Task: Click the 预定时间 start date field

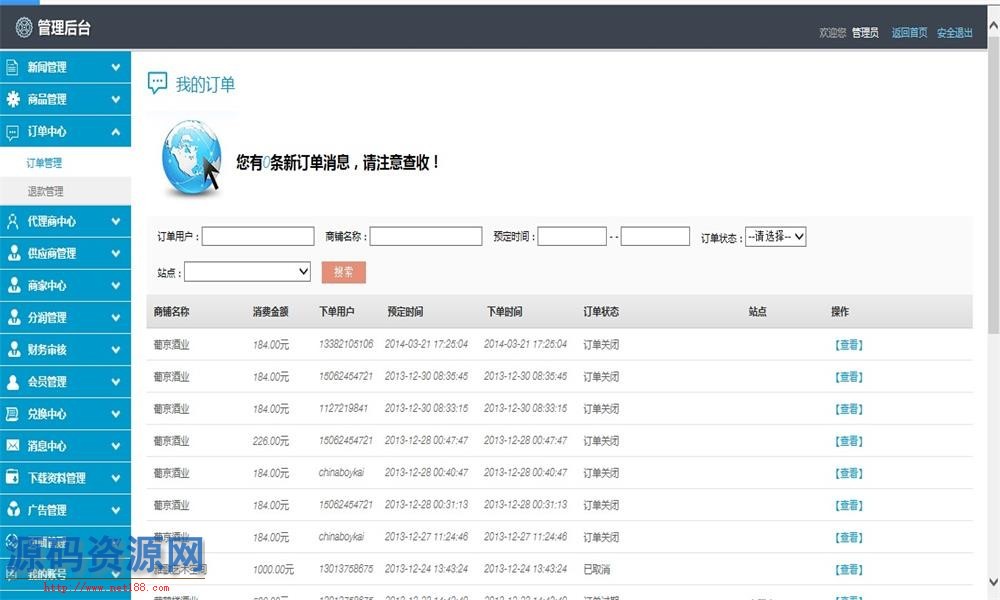Action: [572, 236]
